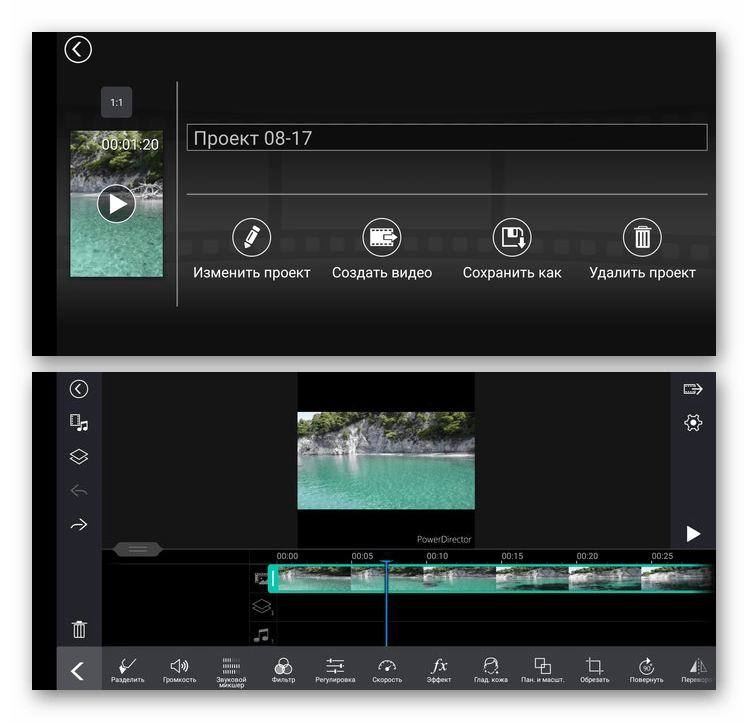Click the Удалить проект label
This screenshot has height=722, width=748.
click(642, 273)
